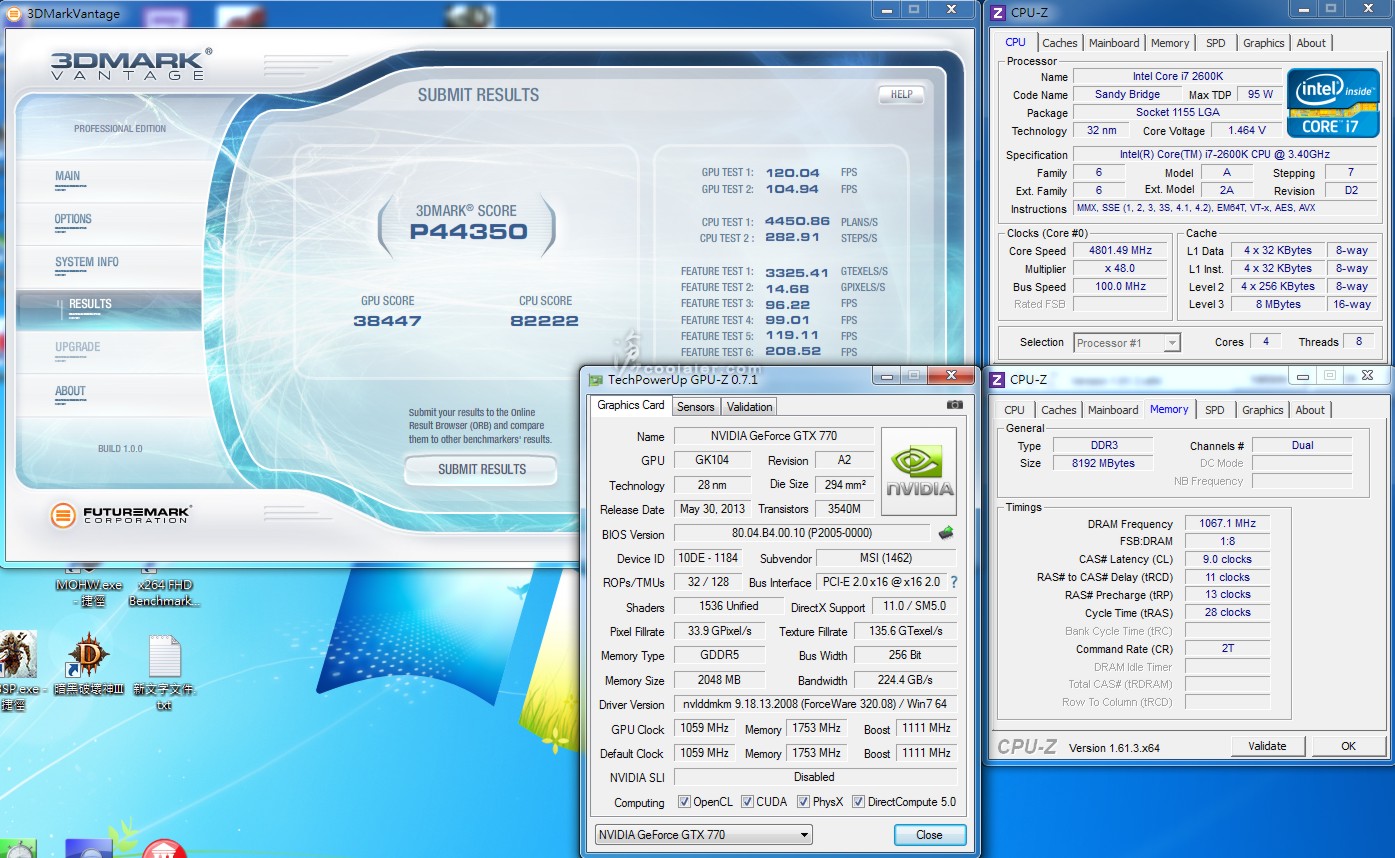
Task: Click the Core Voltage 1.464 V value
Action: point(1247,131)
